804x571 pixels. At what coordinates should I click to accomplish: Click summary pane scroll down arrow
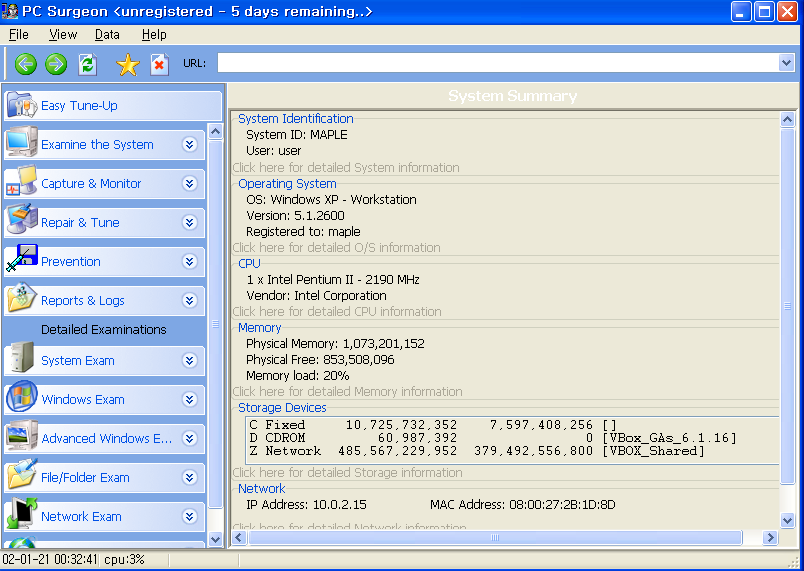pyautogui.click(x=787, y=520)
